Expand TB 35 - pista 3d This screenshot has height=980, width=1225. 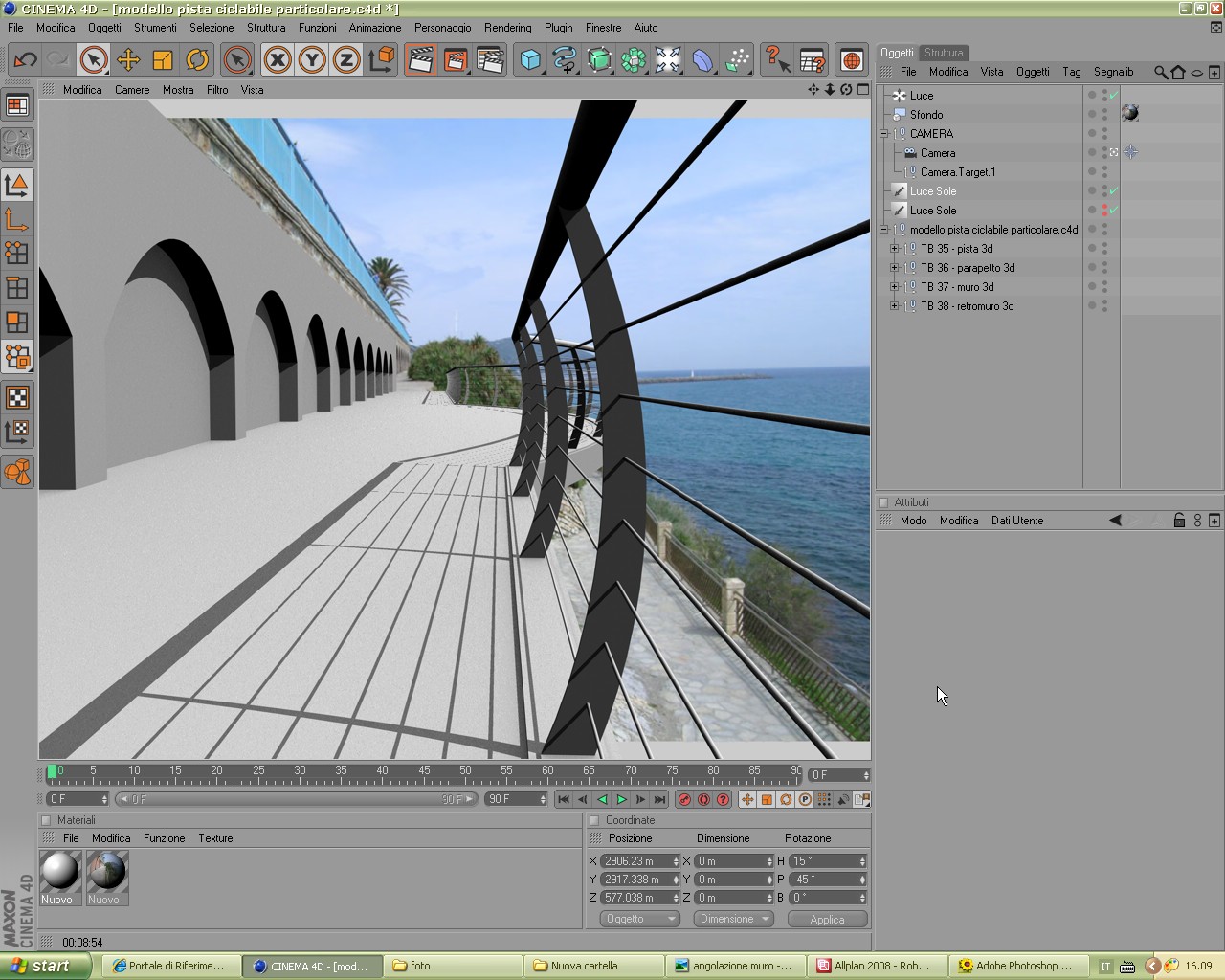895,249
